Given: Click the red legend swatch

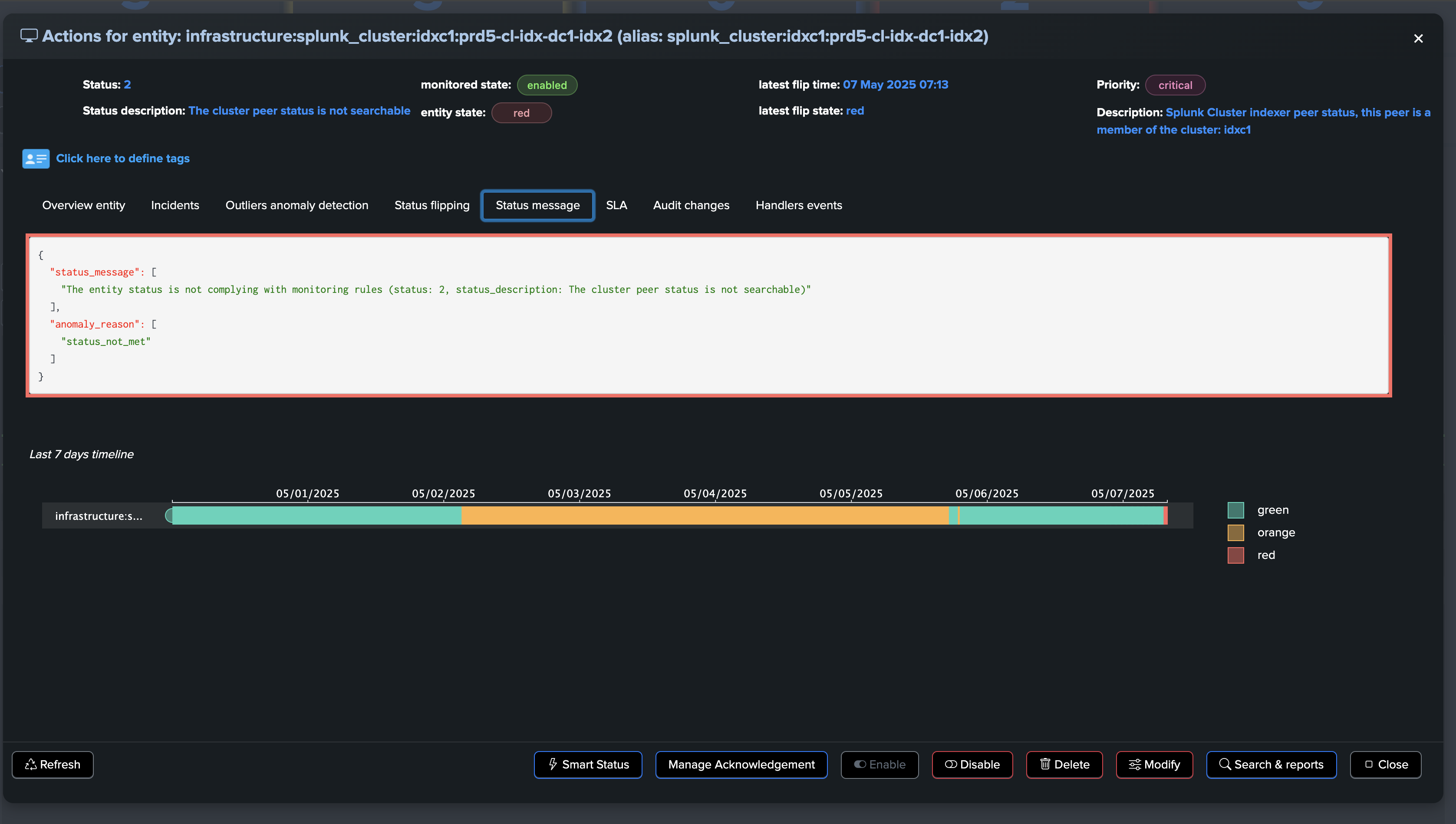Looking at the screenshot, I should 1236,555.
